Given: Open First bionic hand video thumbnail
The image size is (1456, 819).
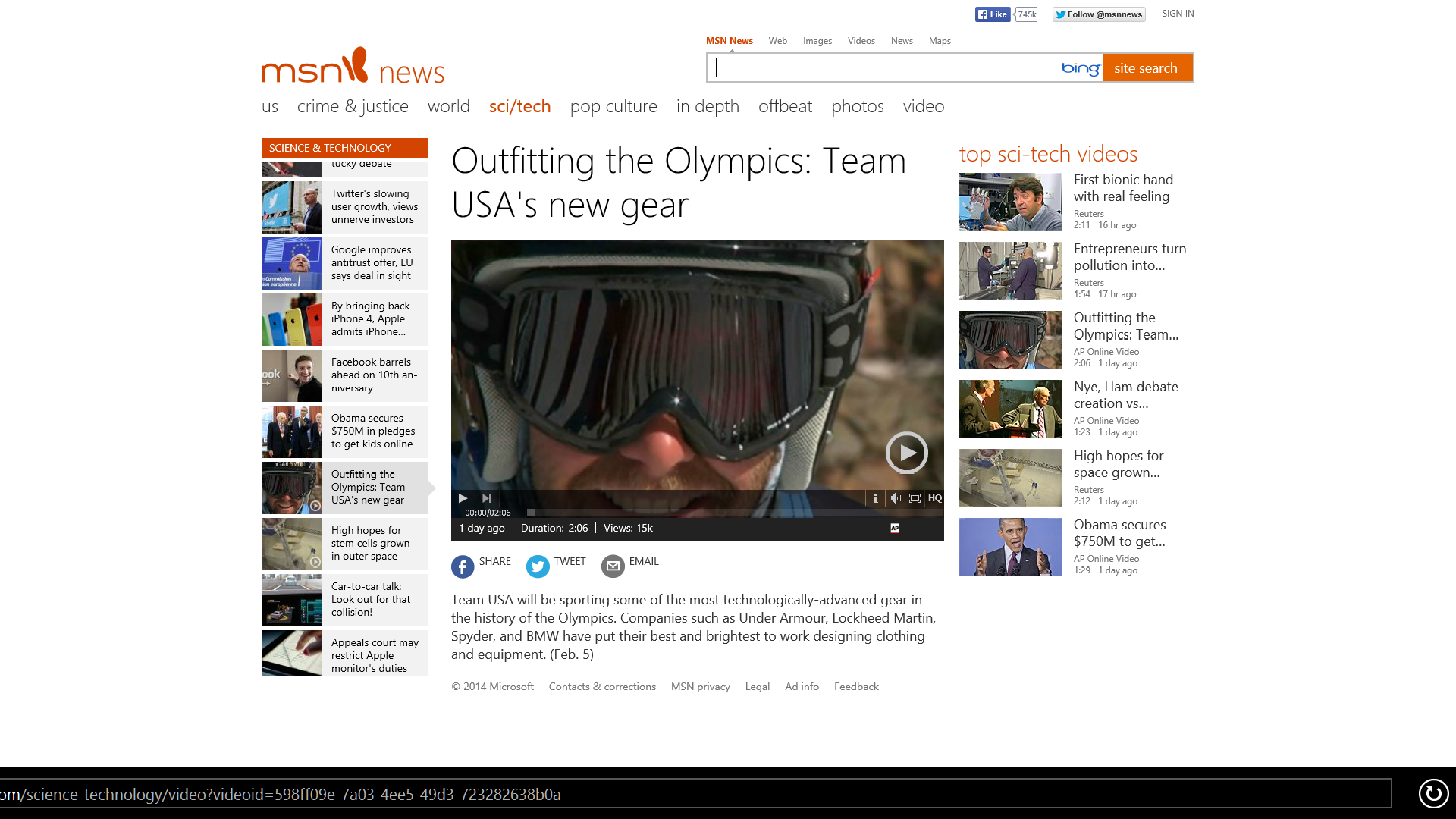Looking at the screenshot, I should pyautogui.click(x=1010, y=202).
